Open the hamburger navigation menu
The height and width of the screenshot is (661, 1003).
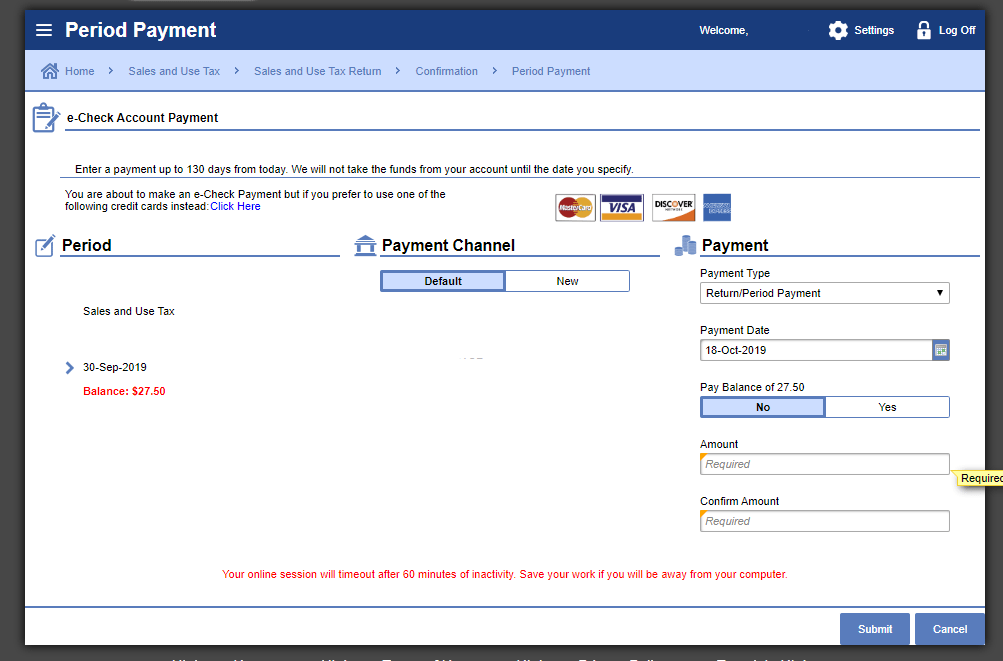pyautogui.click(x=44, y=30)
